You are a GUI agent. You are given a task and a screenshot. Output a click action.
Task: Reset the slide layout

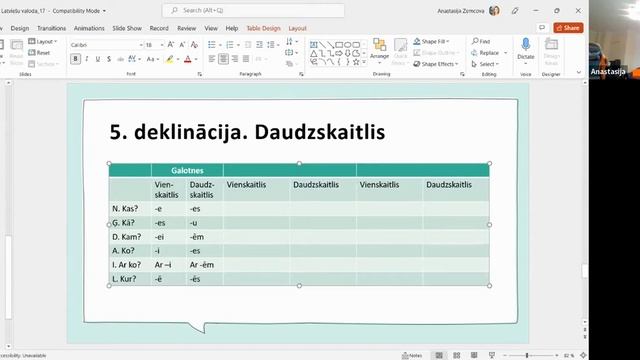pyautogui.click(x=39, y=53)
